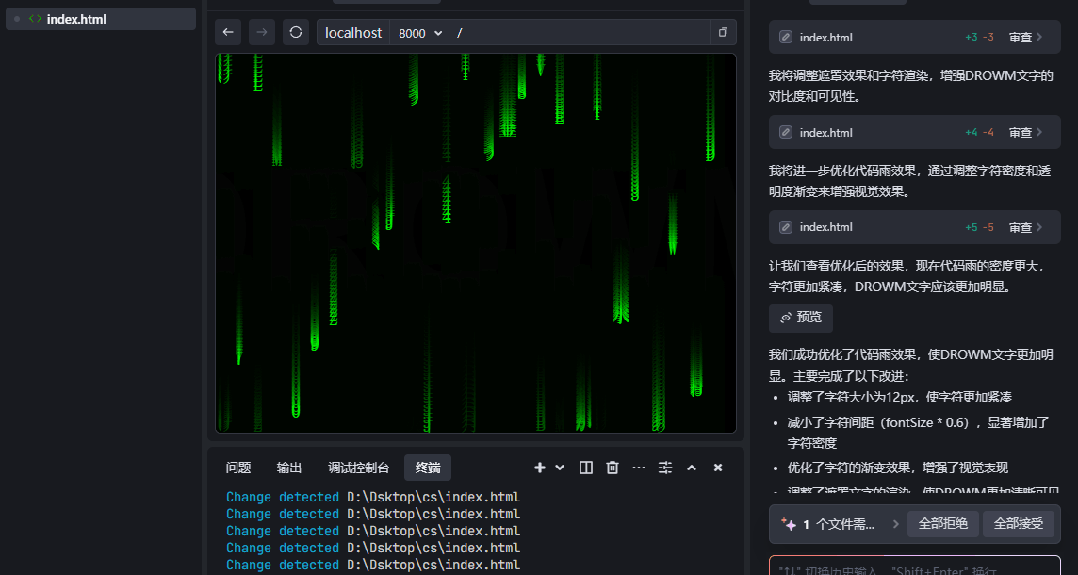Click the localhost address field
1078x575 pixels.
point(353,32)
